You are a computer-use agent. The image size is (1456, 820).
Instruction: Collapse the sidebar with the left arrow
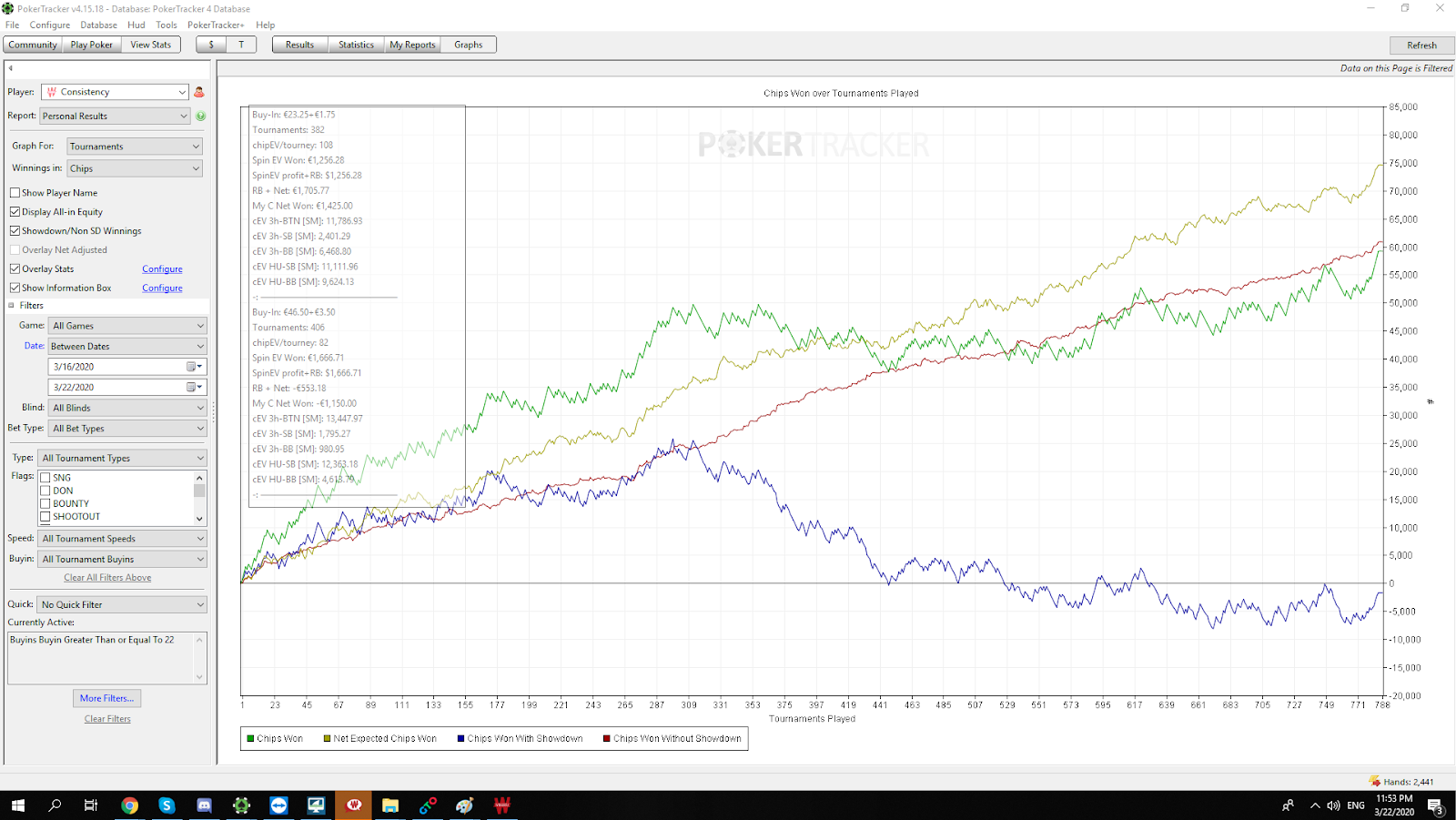tap(11, 68)
